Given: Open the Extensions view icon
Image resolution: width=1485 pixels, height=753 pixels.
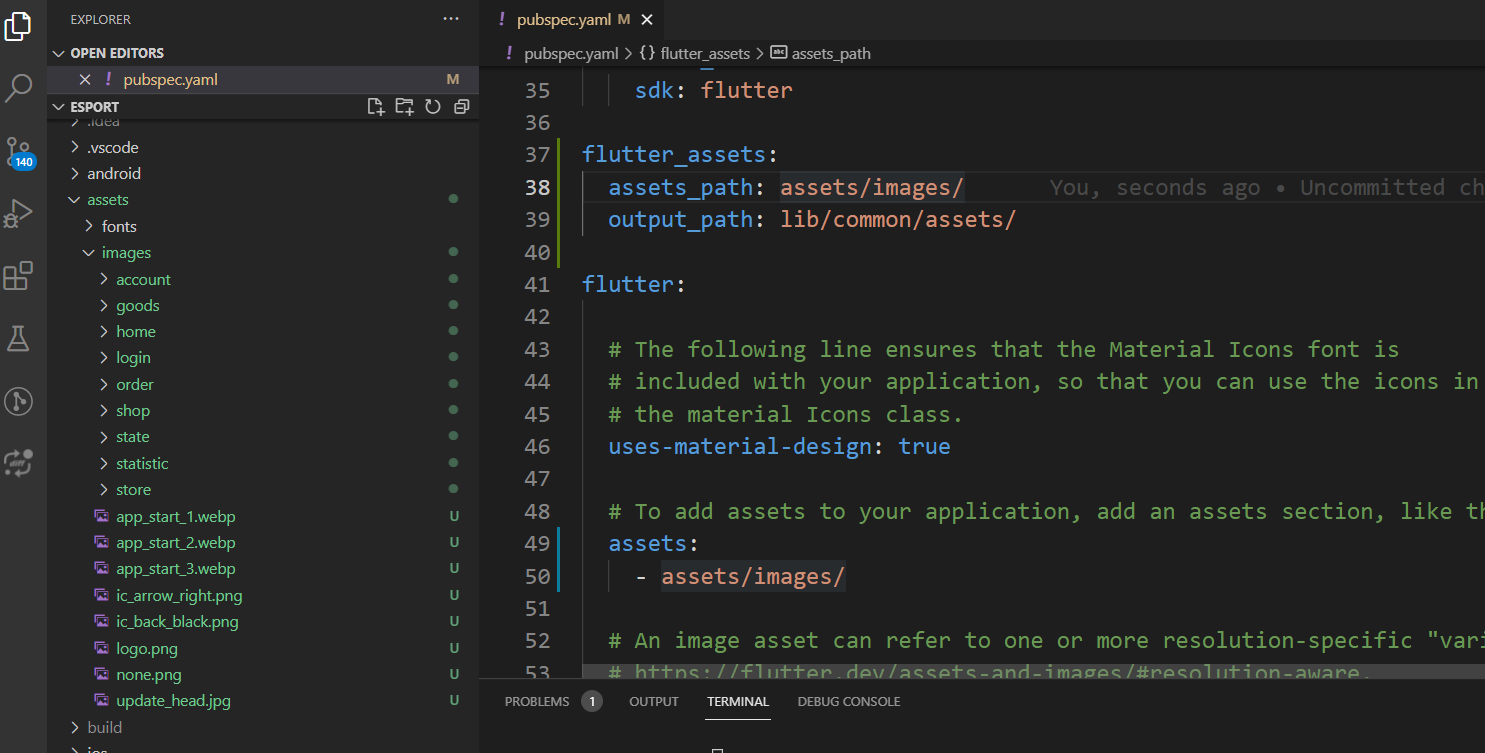Looking at the screenshot, I should [x=18, y=276].
